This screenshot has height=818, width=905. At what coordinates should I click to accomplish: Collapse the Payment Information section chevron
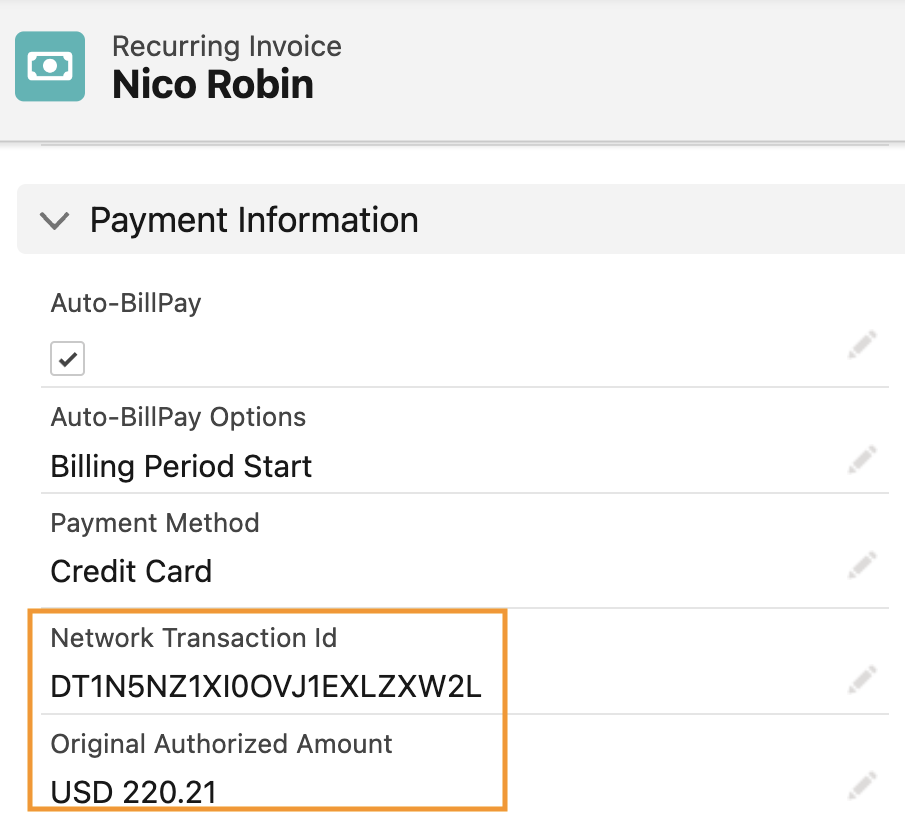pos(54,220)
